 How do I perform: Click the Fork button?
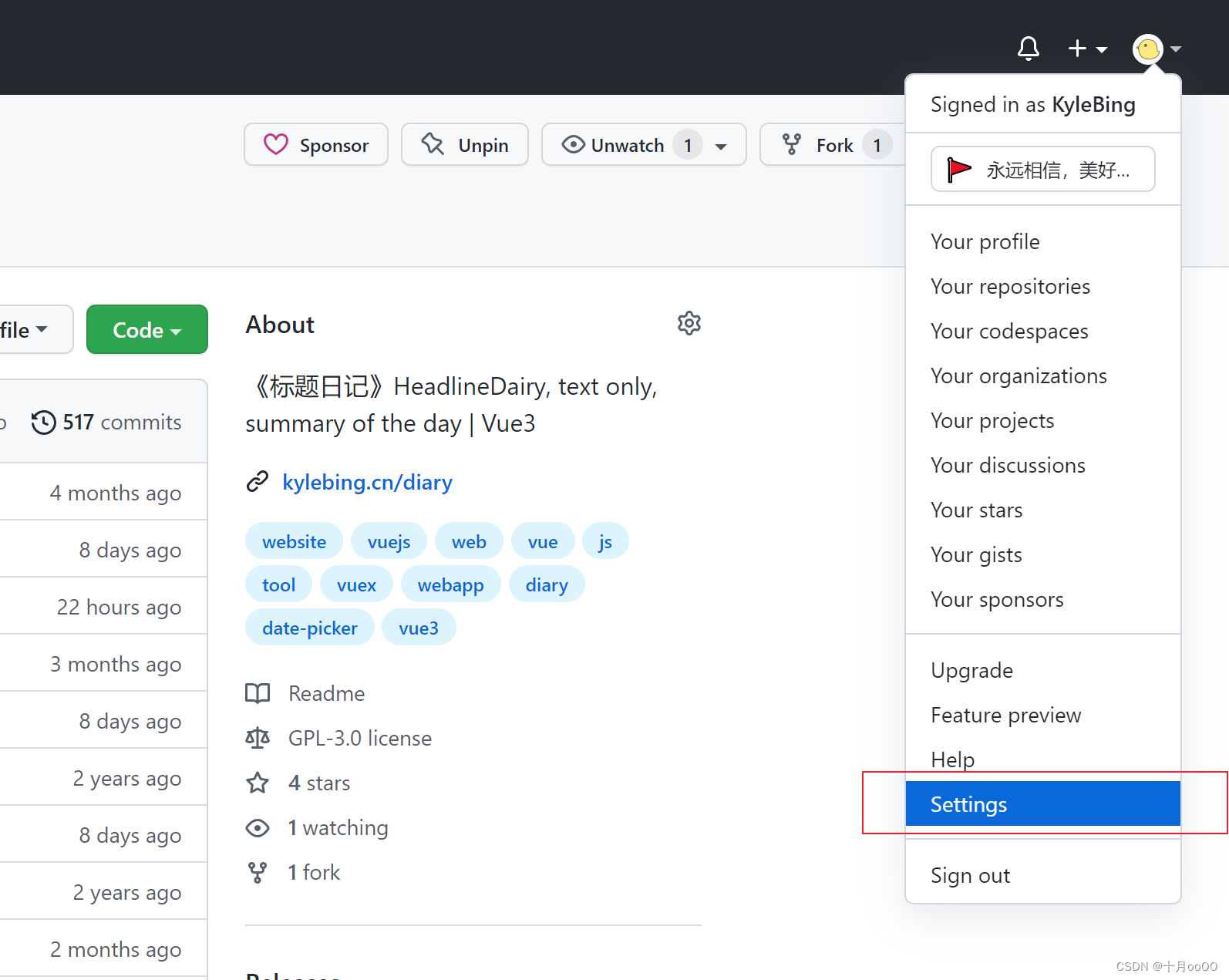(833, 145)
